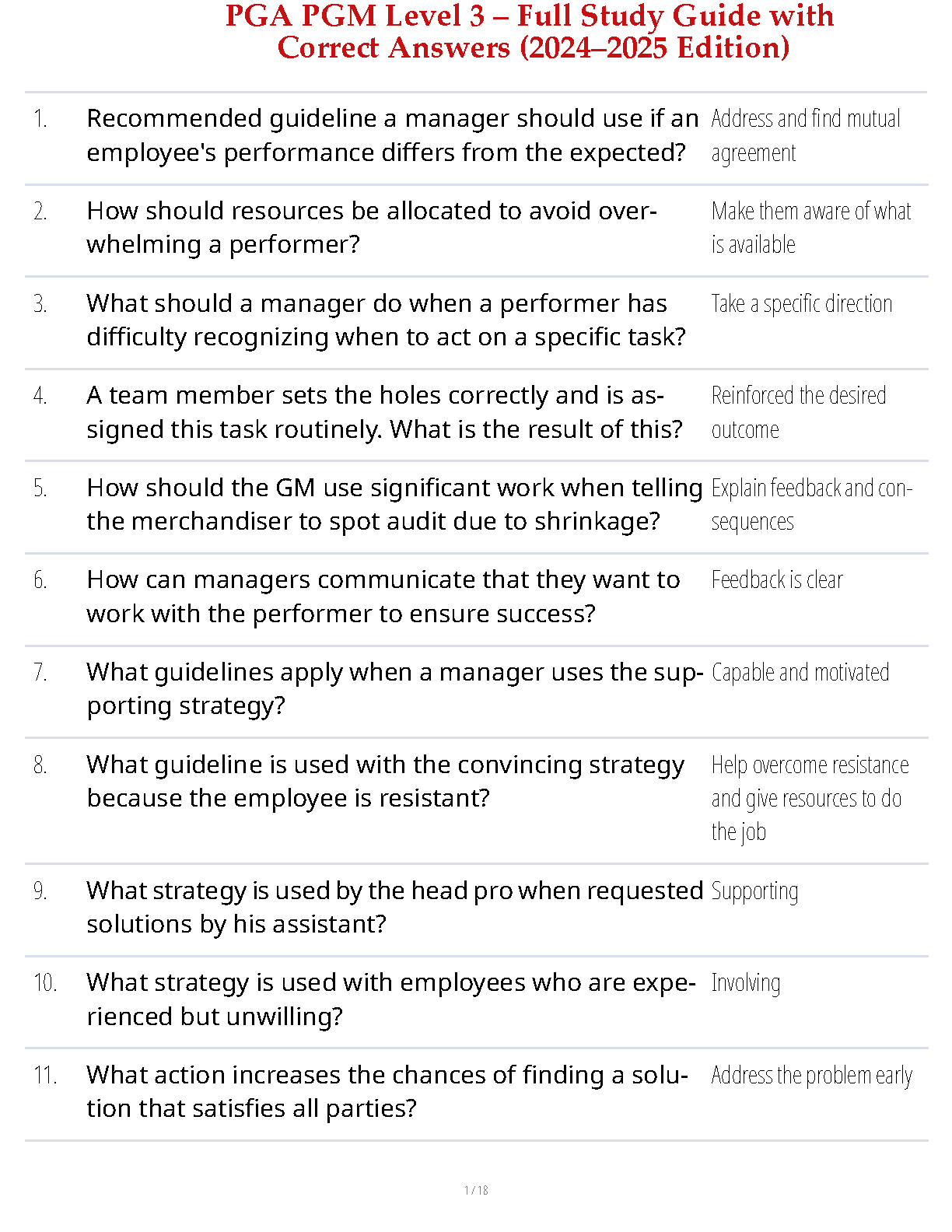The width and height of the screenshot is (952, 1232).
Task: Click the answer "Explain feedback and consequences"
Action: [811, 504]
